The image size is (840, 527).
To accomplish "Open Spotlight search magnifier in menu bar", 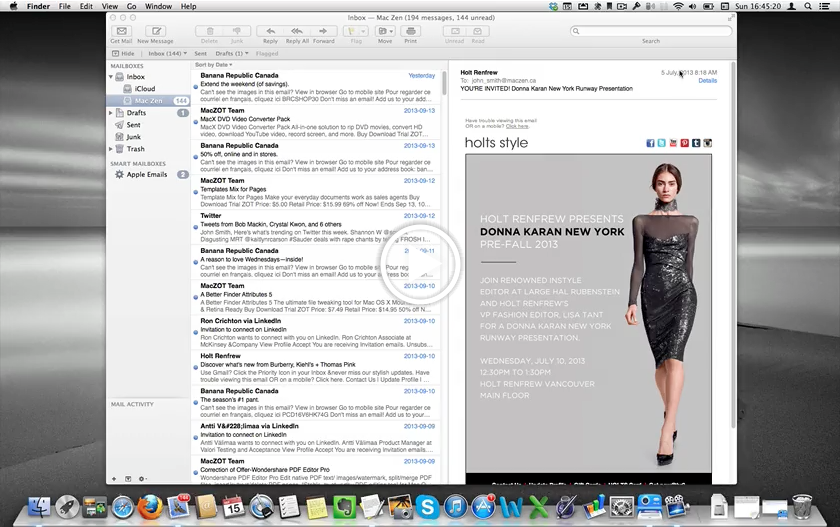I will point(808,6).
